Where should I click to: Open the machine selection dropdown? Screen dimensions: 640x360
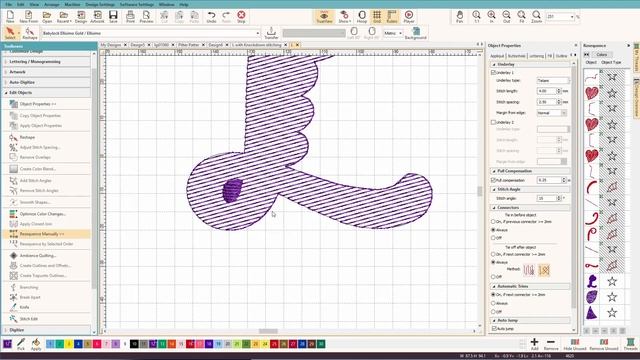tap(258, 33)
